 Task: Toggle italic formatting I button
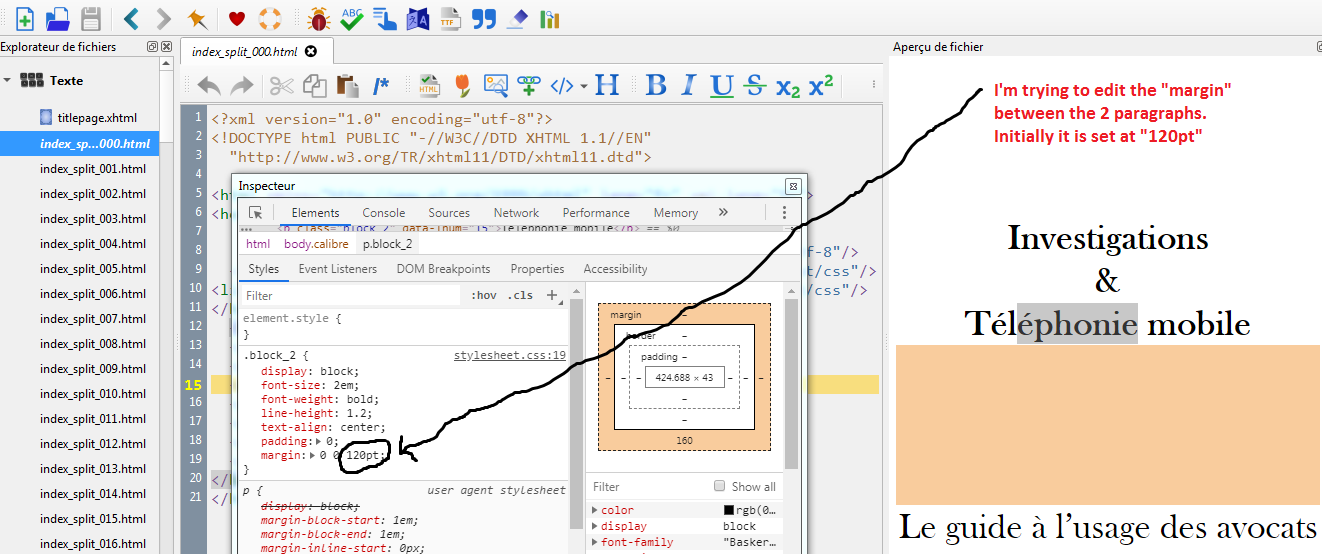[690, 86]
